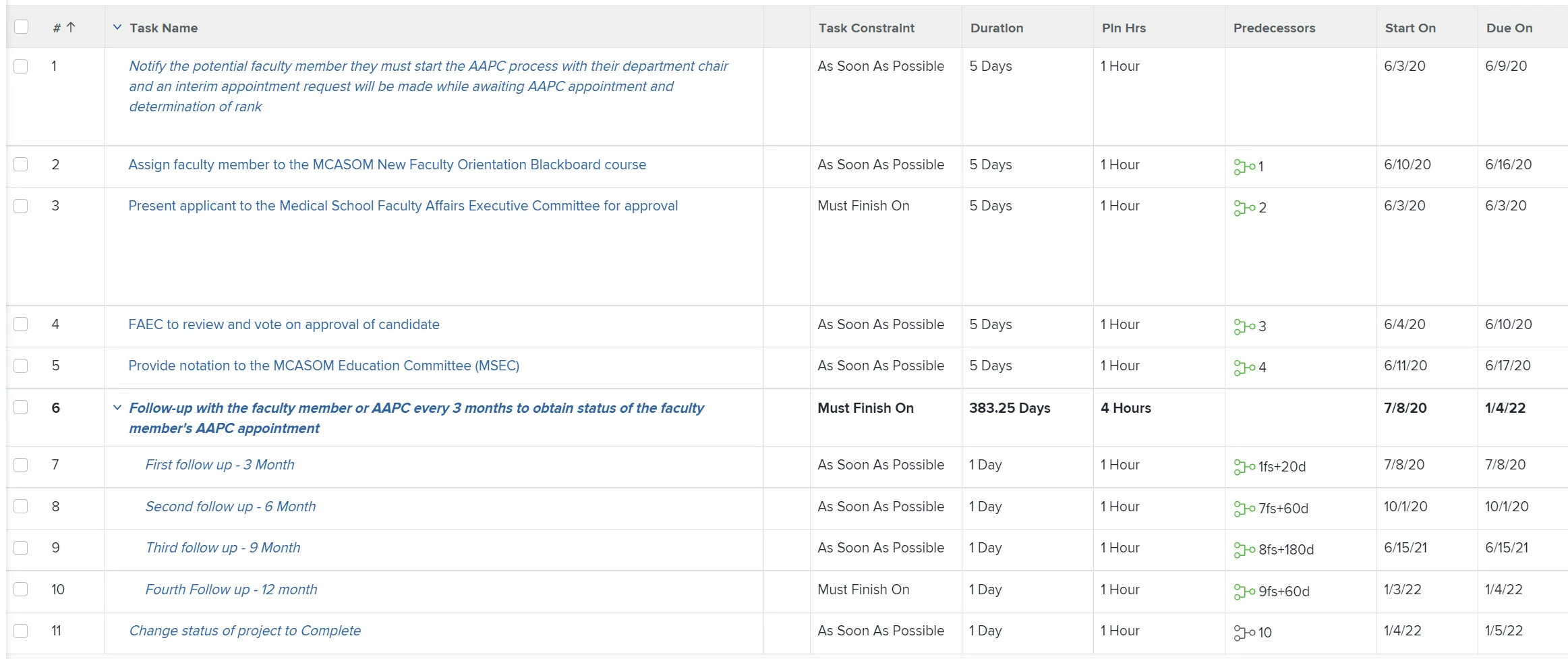Open Second follow up - 6 Month
Viewport: 1568px width, 659px height.
(x=231, y=507)
